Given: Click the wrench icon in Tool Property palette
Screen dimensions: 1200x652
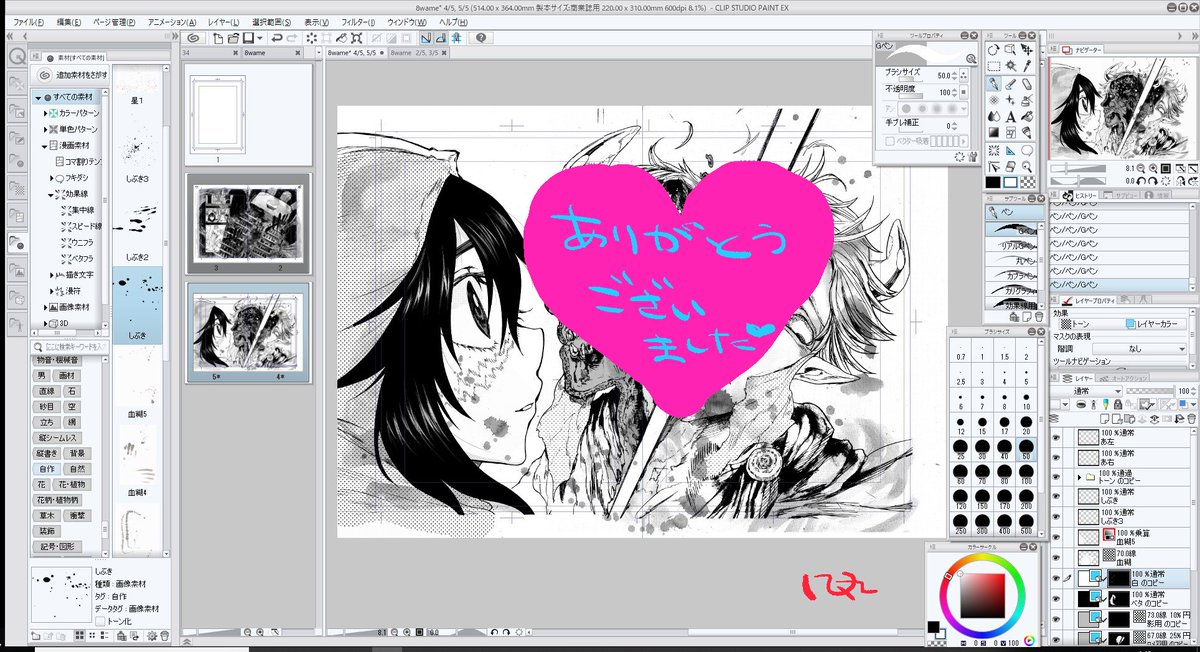Looking at the screenshot, I should click(x=973, y=157).
